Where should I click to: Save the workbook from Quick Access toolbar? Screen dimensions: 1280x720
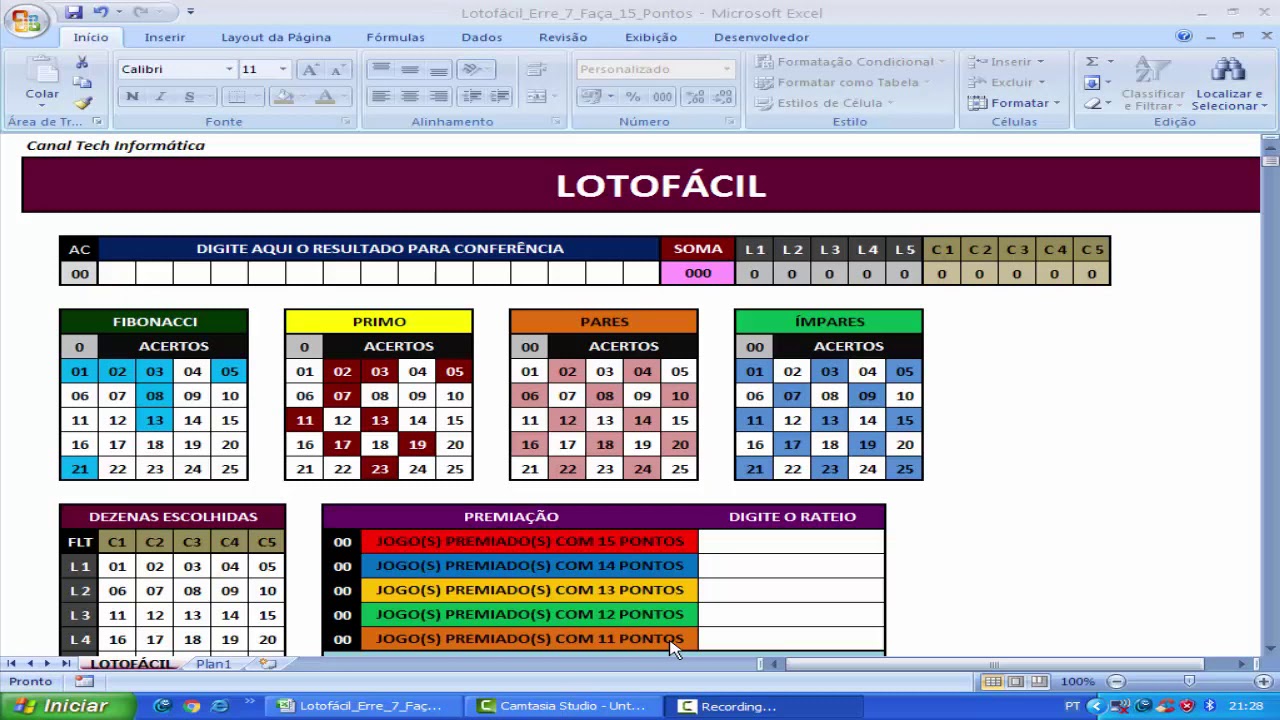[73, 12]
